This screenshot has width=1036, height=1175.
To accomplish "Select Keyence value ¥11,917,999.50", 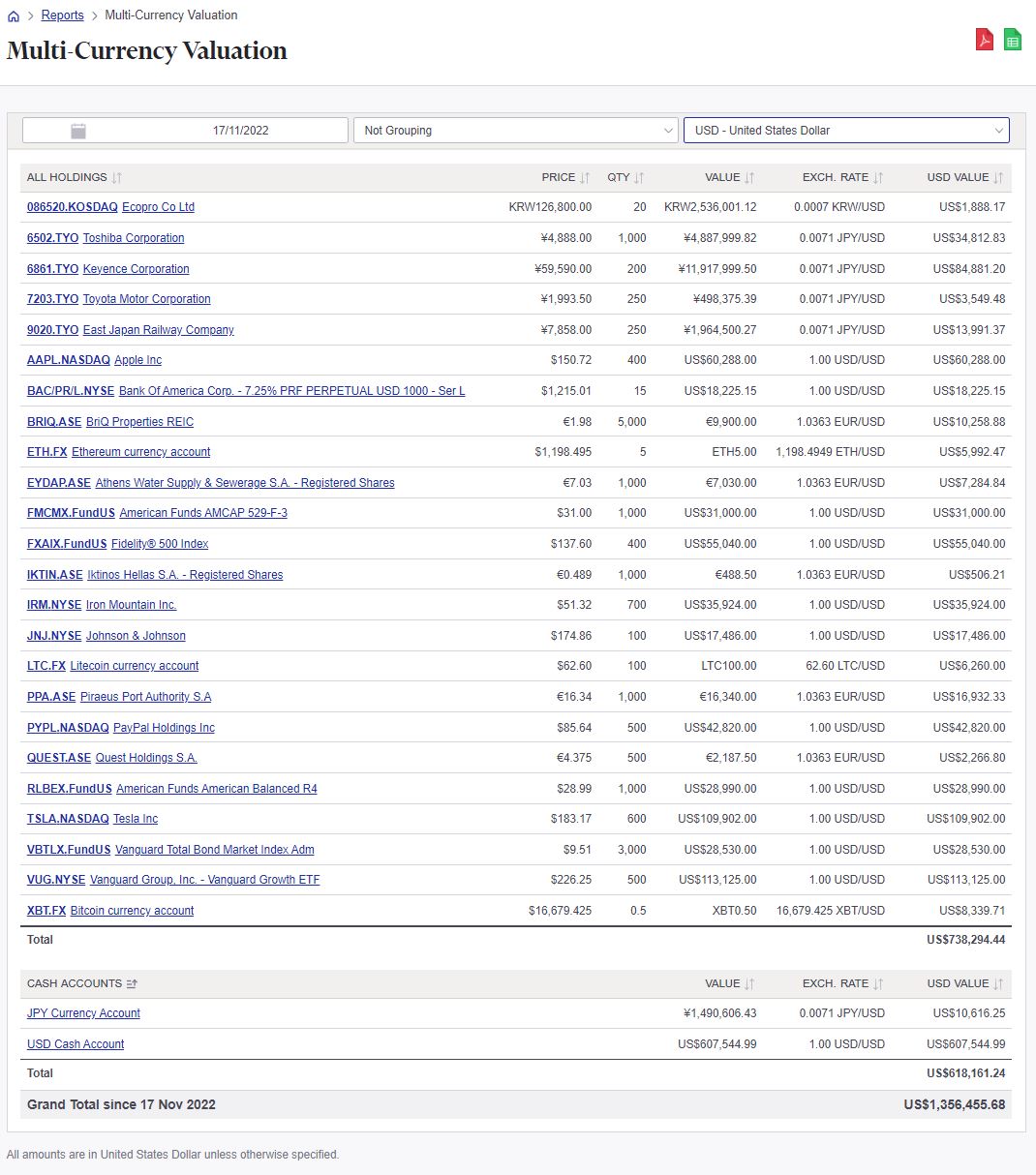I will pos(717,269).
